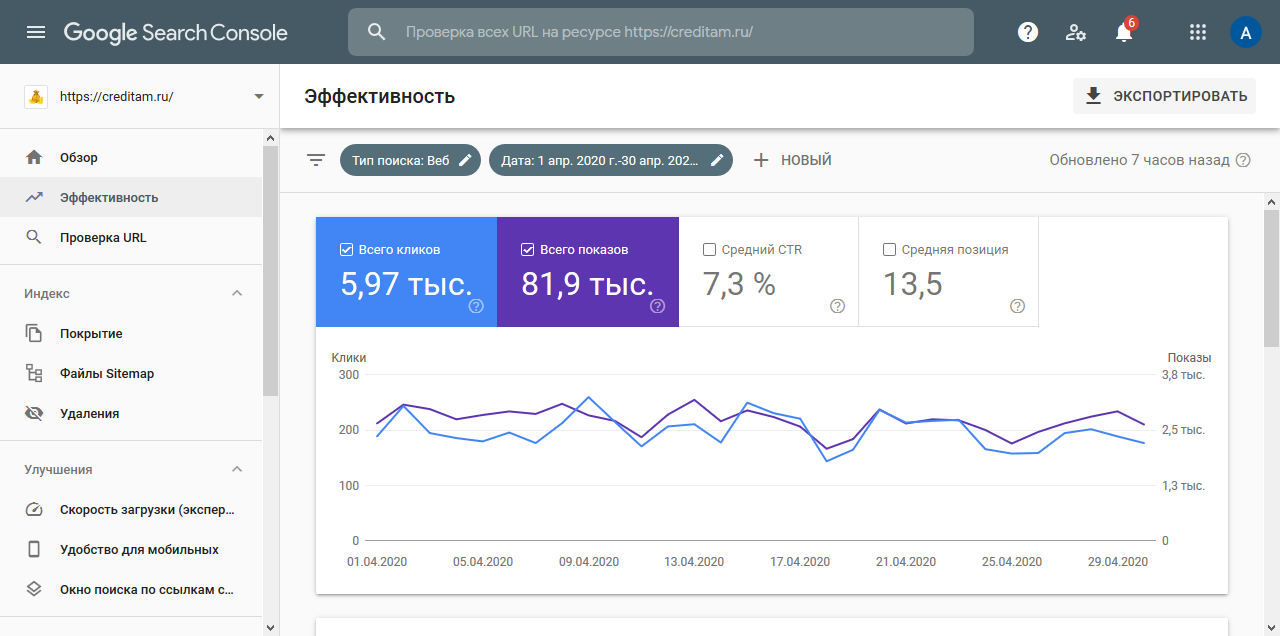Click the help question mark icon

(1027, 32)
